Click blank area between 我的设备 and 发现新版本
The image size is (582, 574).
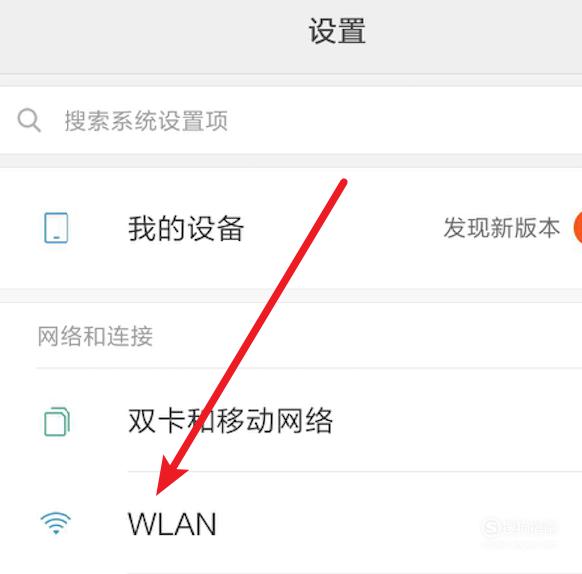point(343,228)
